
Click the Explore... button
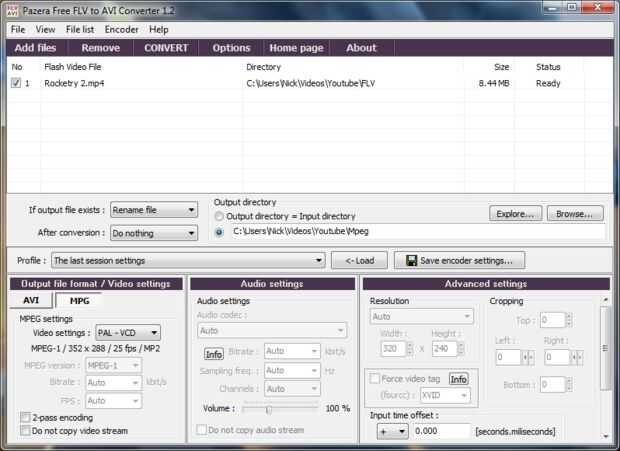(x=515, y=214)
